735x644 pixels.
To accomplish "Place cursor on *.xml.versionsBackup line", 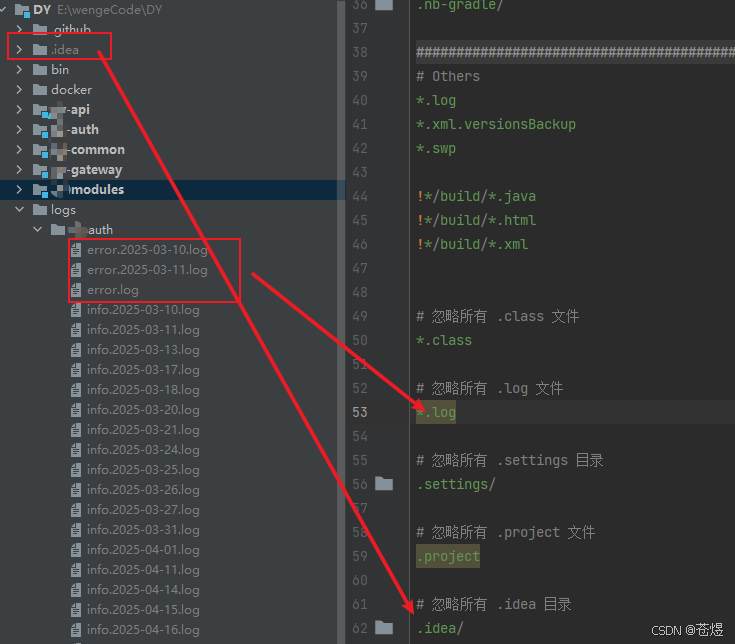I will click(x=496, y=124).
